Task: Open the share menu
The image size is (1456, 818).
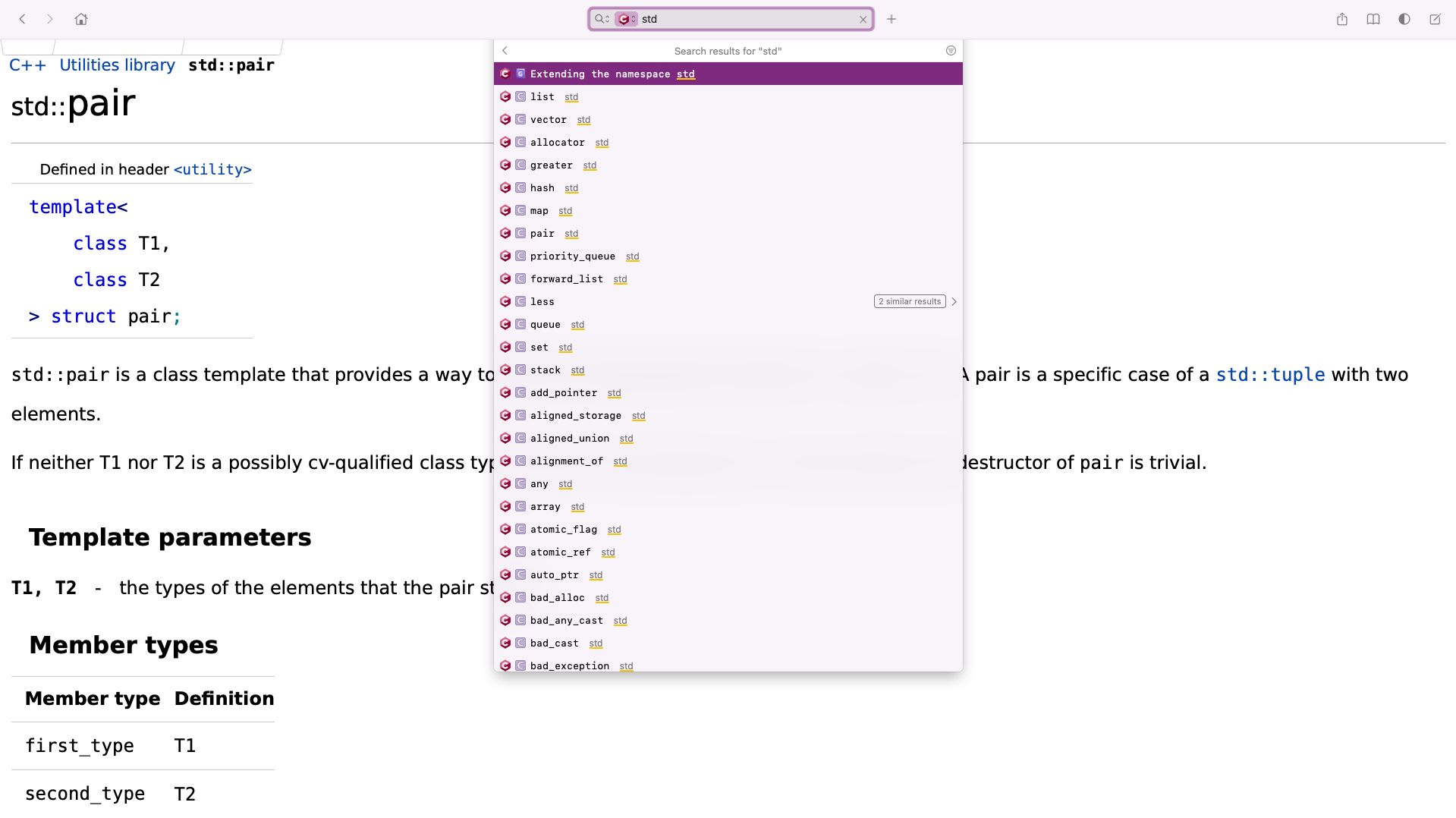Action: pos(1342,19)
